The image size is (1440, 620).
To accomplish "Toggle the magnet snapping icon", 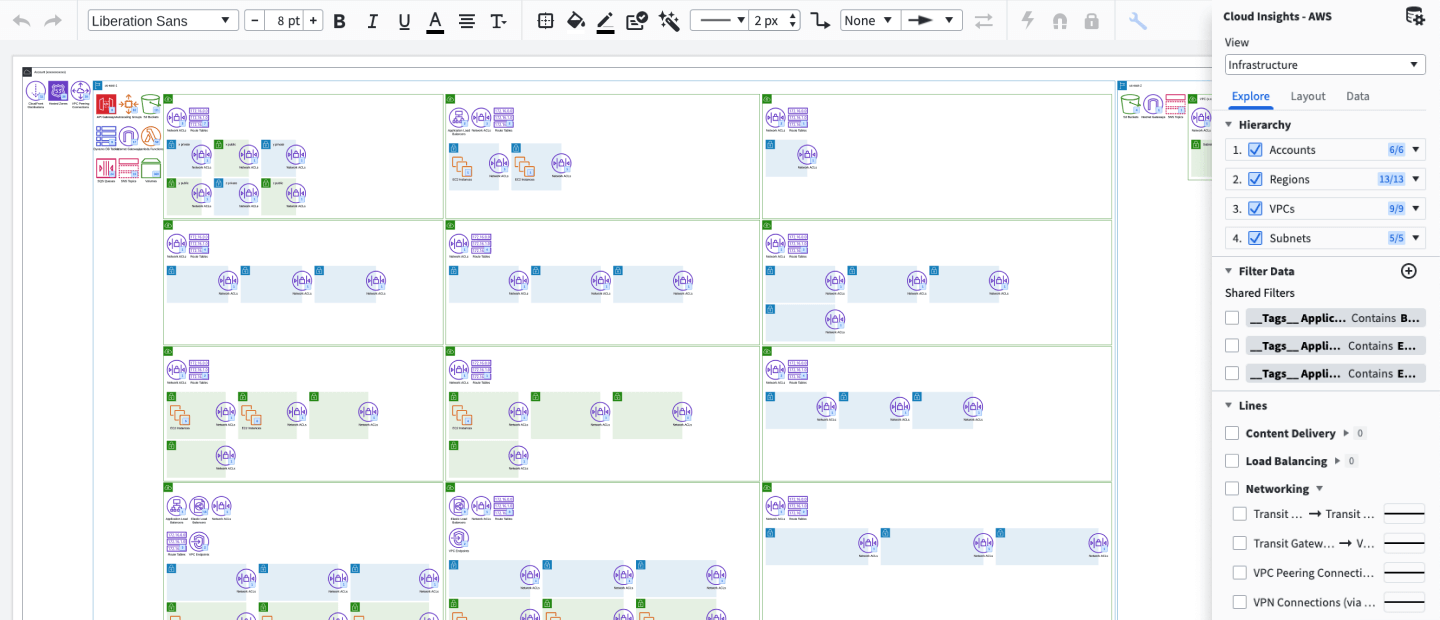I will [1060, 21].
